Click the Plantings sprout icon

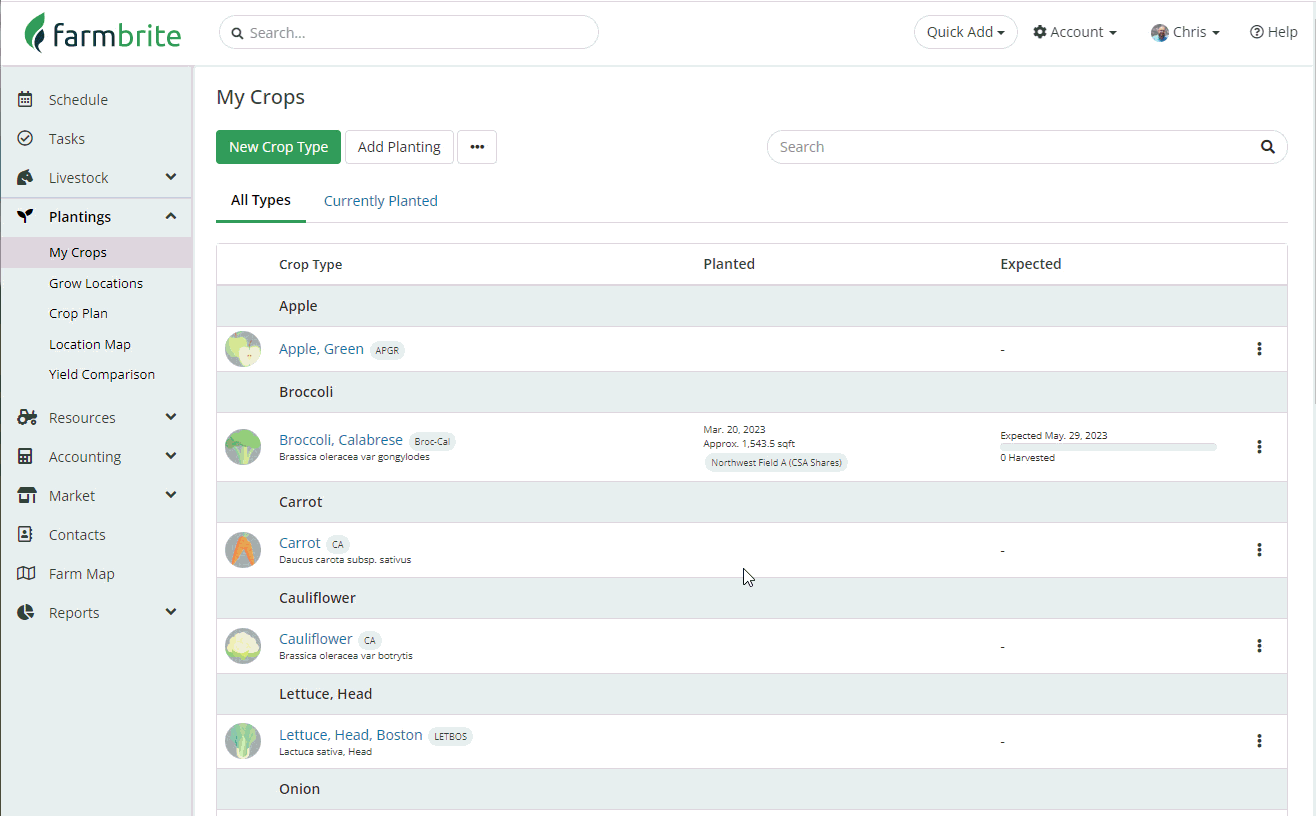click(x=26, y=216)
